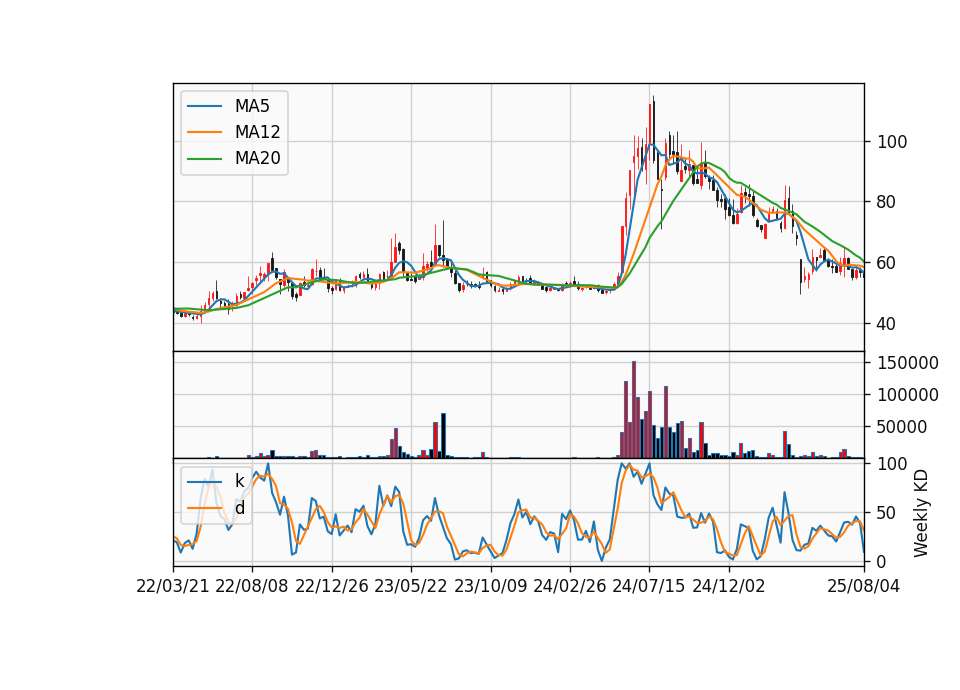Click the 22/03/21 date axis label
960x690 pixels.
coord(173,586)
